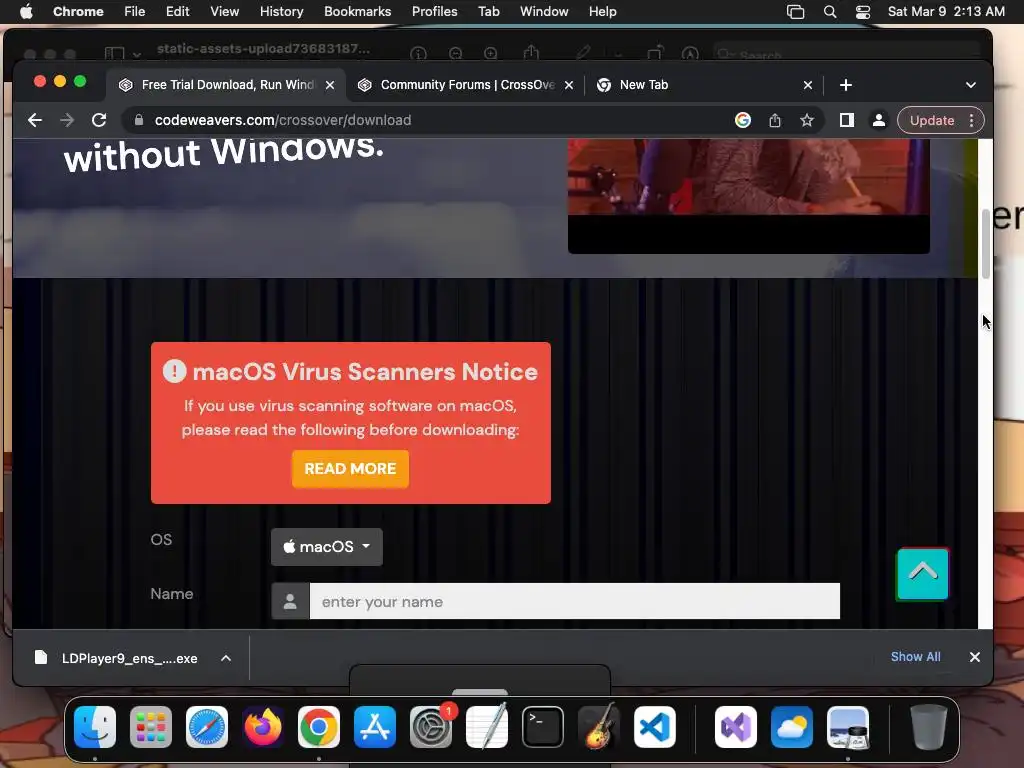Close the New Tab tab

point(808,85)
